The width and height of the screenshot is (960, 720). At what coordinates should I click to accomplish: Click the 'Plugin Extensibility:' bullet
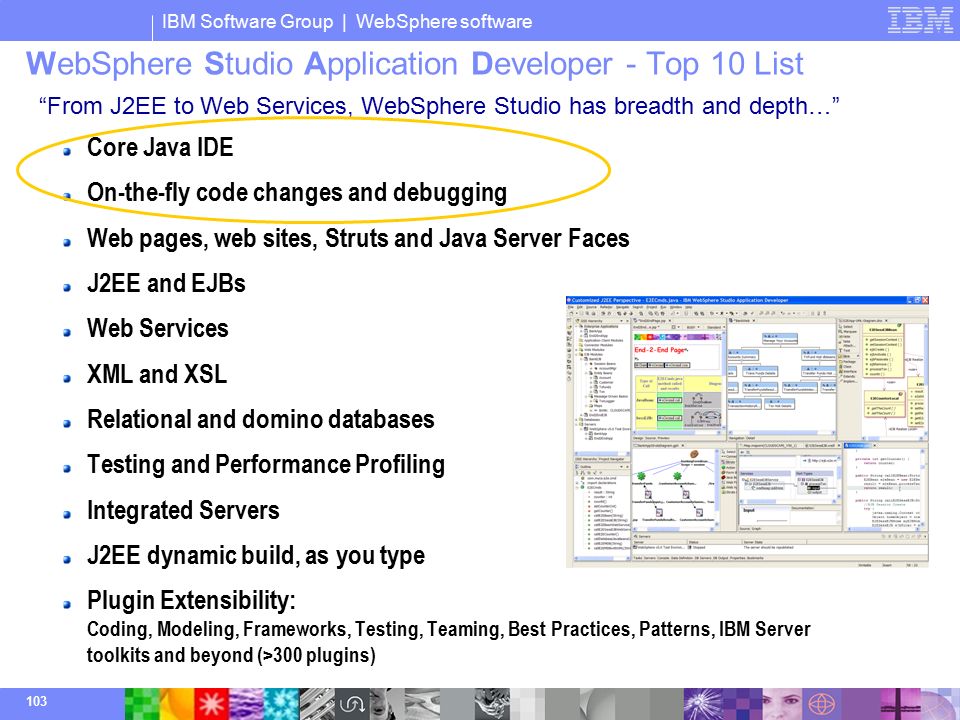[191, 601]
